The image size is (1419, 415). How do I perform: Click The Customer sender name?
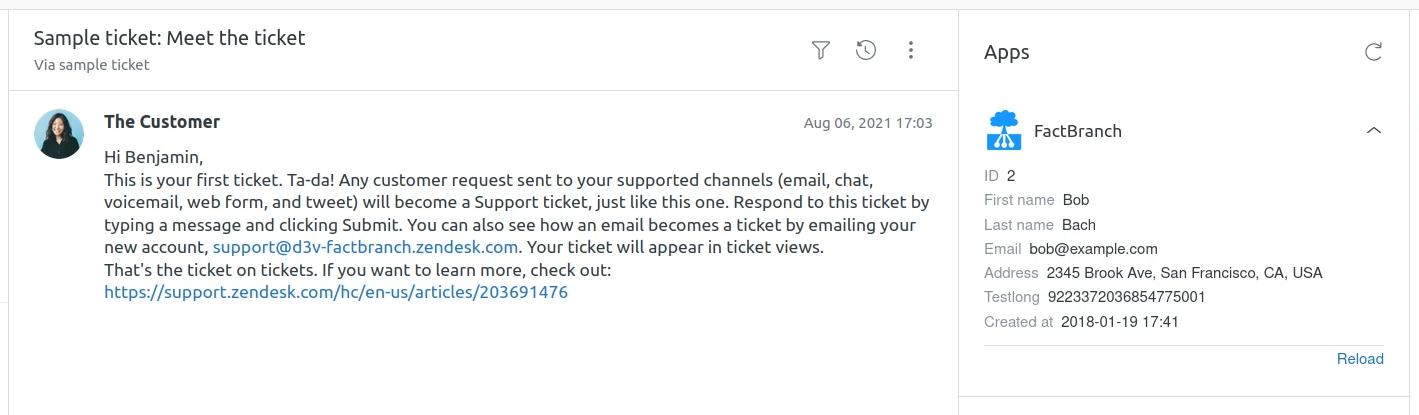[162, 122]
